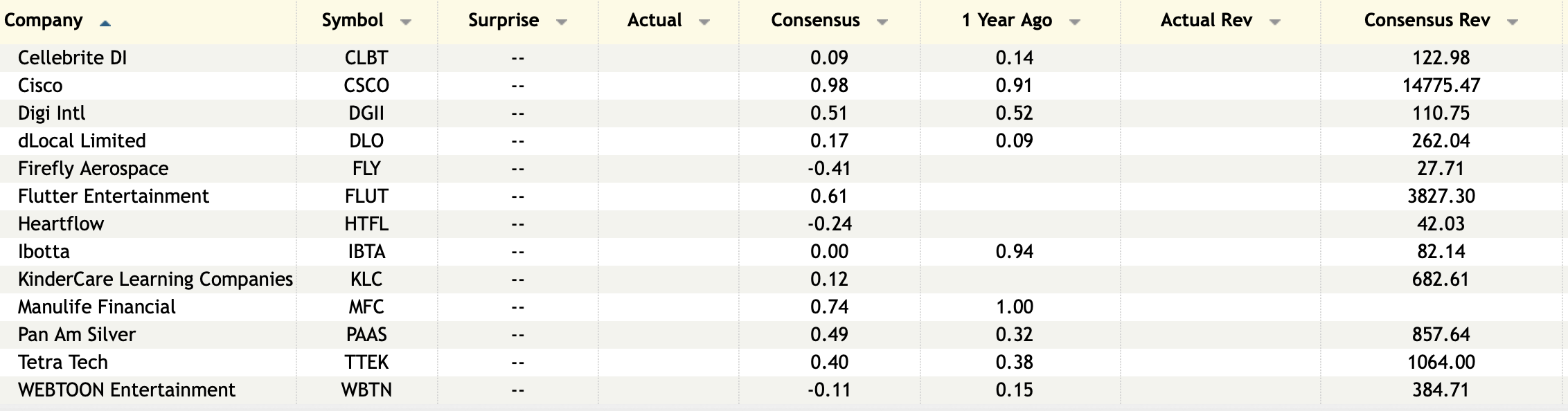
Task: Select Cisco consensus revenue value 14775.47
Action: 1441,86
